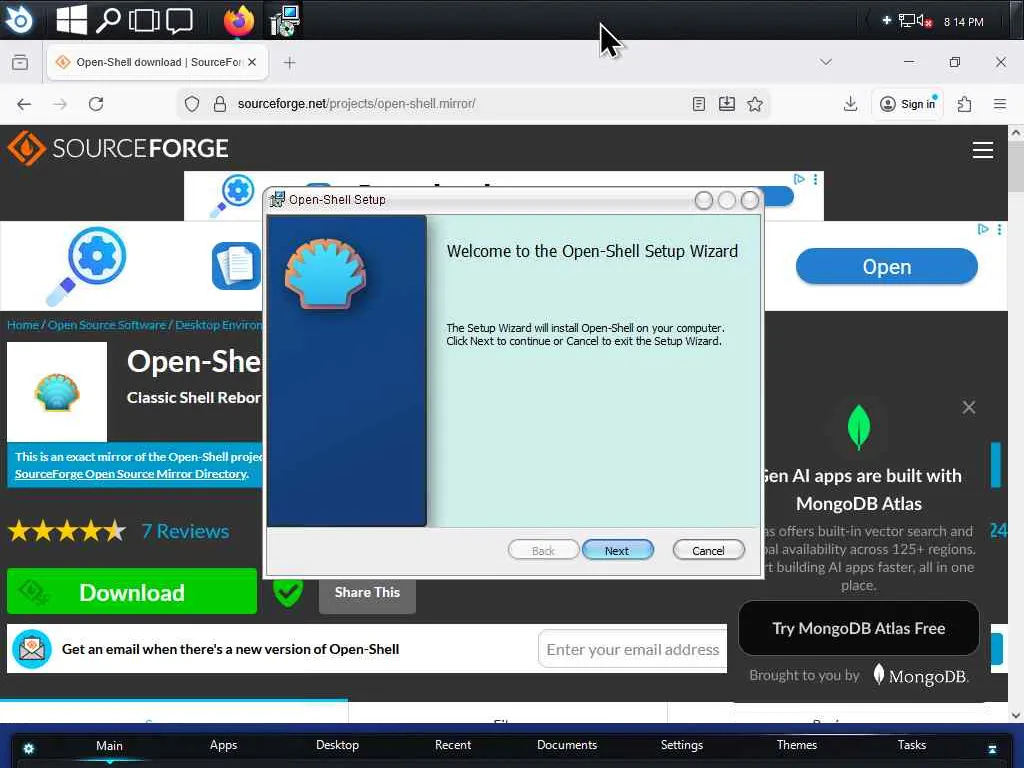Open a new browser tab
The image size is (1024, 768).
coord(289,63)
